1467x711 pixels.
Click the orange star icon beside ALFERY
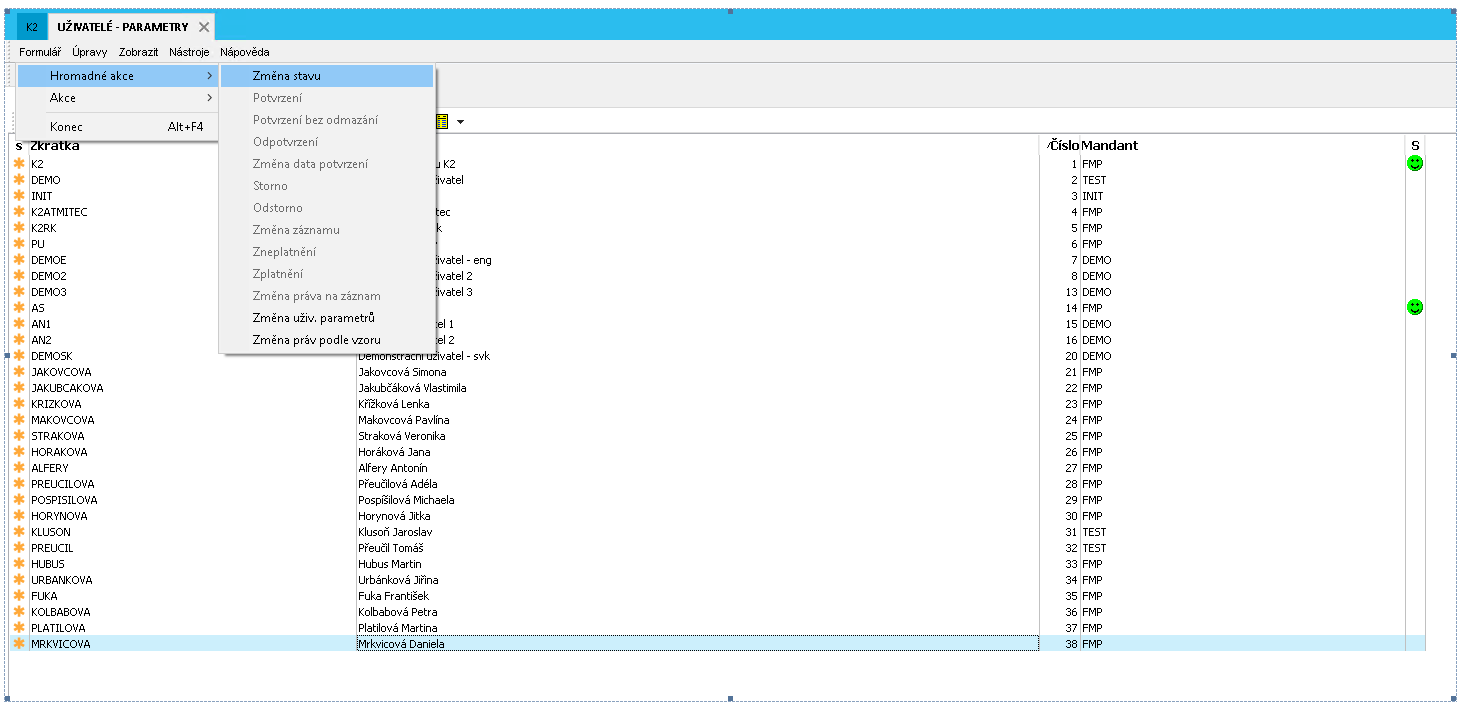pyautogui.click(x=19, y=468)
